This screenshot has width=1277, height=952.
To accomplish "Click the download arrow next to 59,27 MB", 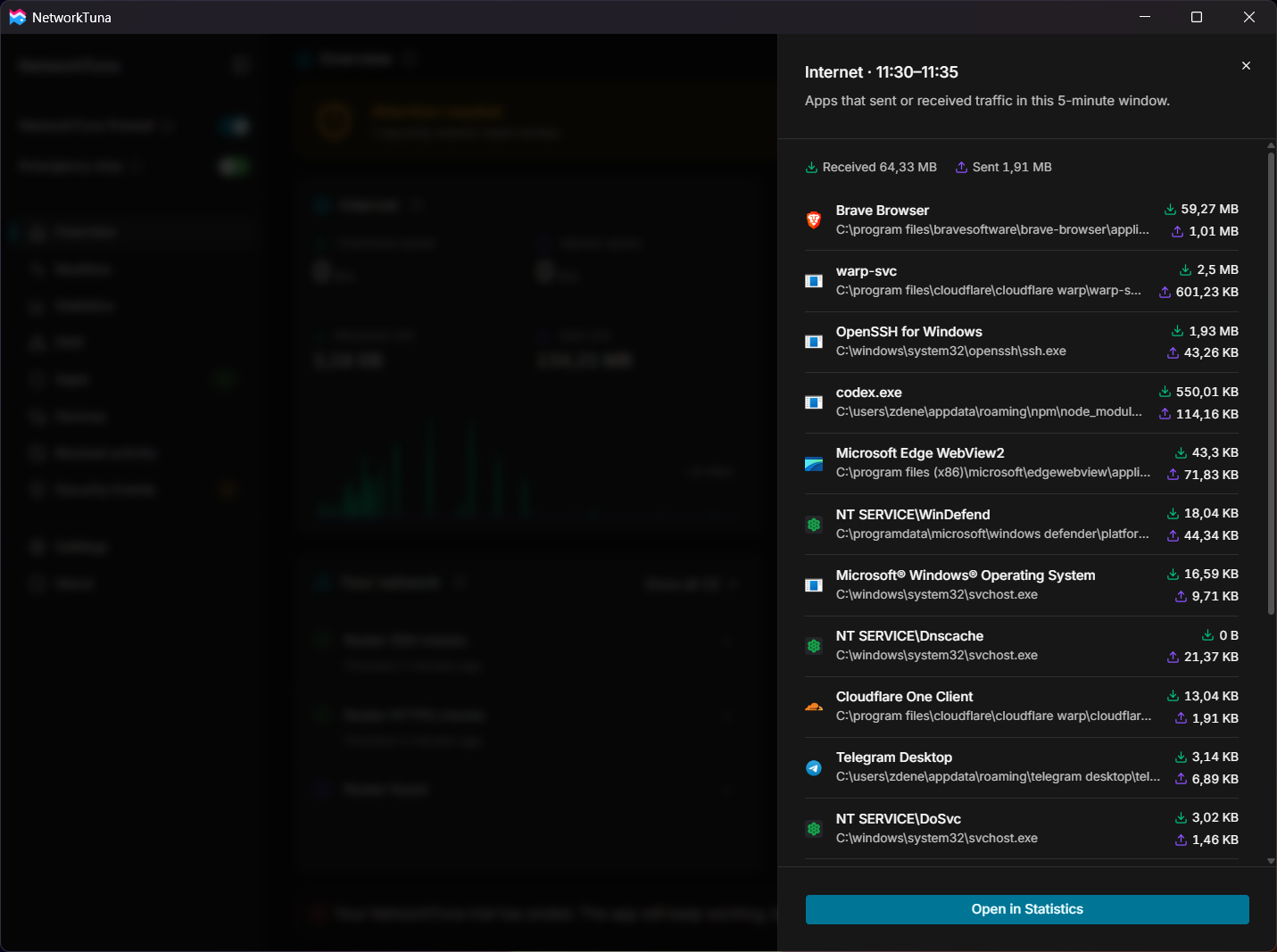I will pyautogui.click(x=1170, y=209).
